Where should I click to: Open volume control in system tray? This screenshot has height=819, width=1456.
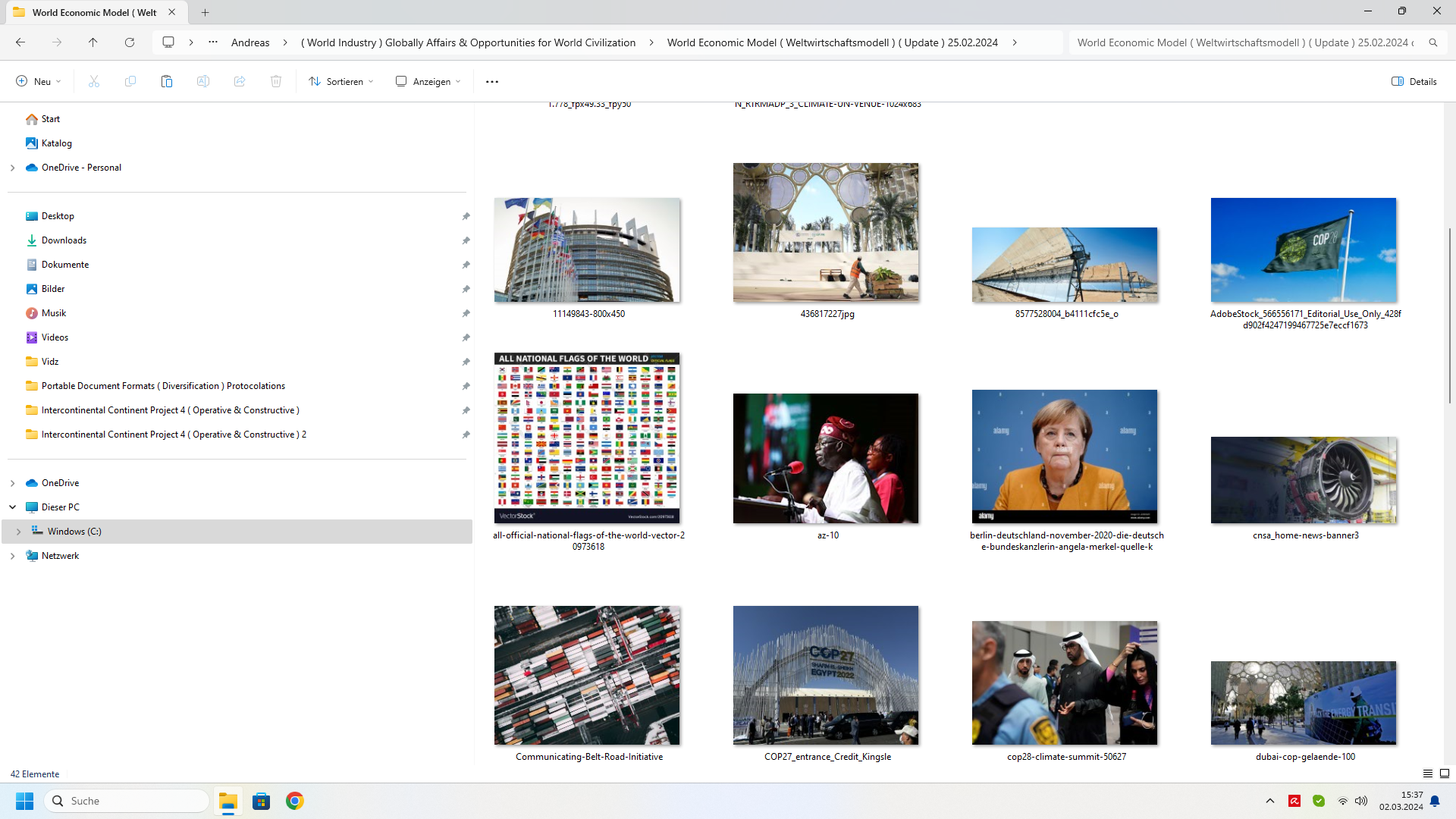1361,801
